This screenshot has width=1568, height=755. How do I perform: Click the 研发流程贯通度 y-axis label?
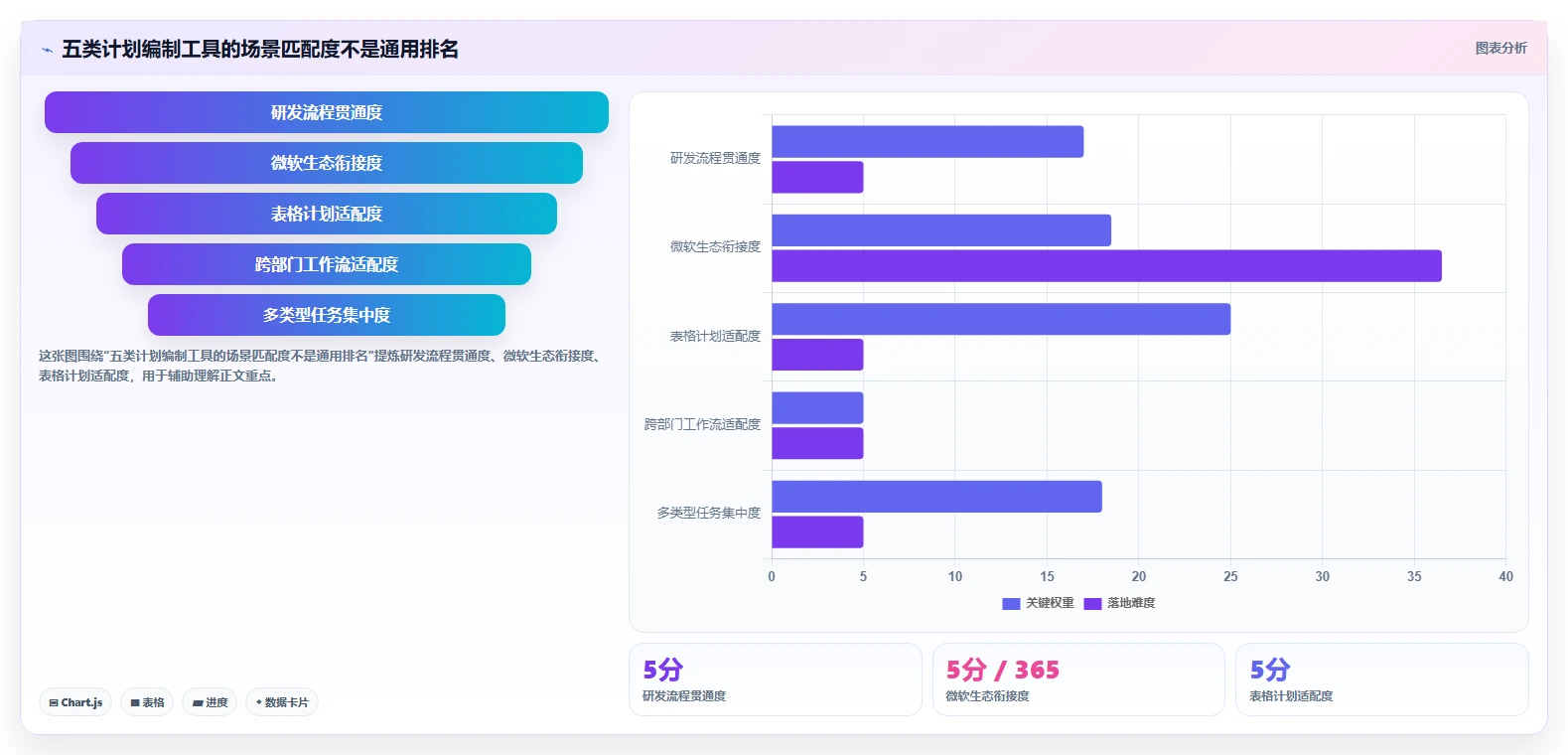pyautogui.click(x=715, y=159)
